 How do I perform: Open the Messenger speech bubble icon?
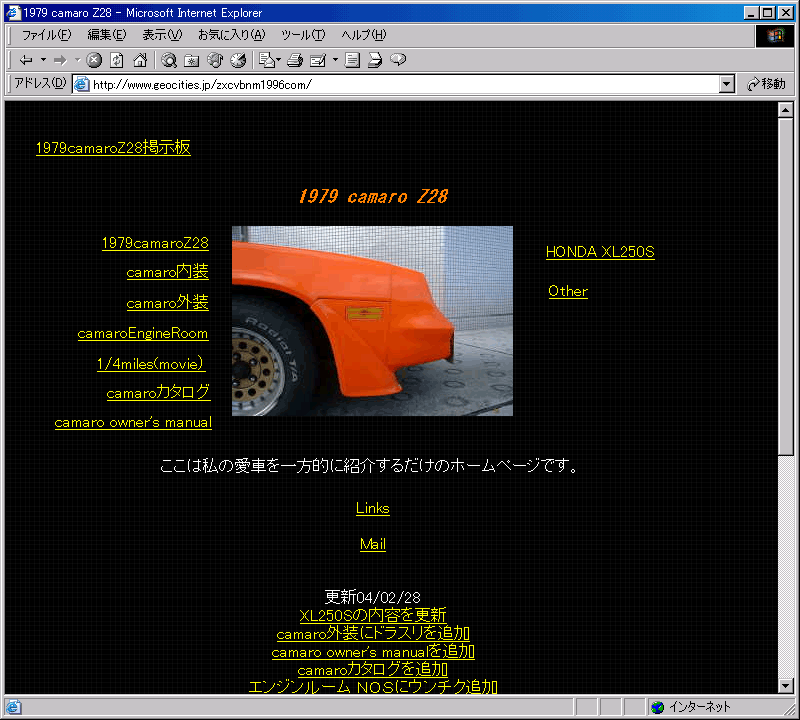coord(398,60)
